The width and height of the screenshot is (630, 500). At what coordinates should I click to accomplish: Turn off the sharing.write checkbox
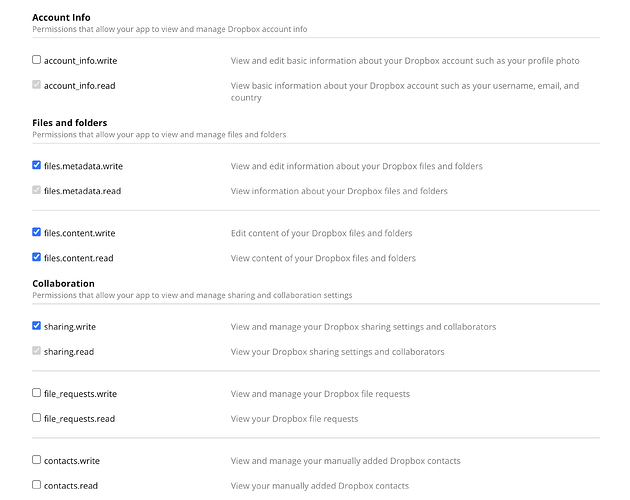(x=37, y=326)
